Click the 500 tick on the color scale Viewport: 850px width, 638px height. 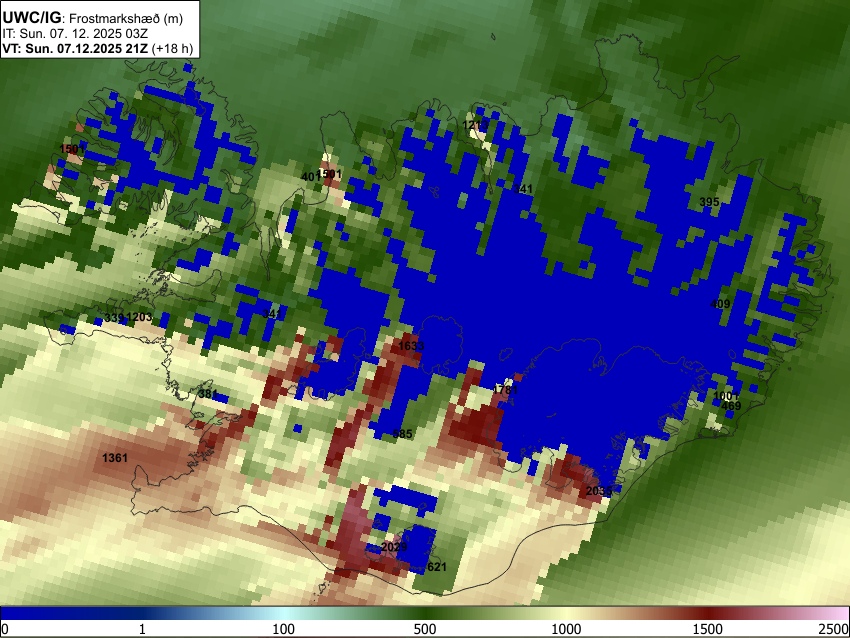(425, 629)
